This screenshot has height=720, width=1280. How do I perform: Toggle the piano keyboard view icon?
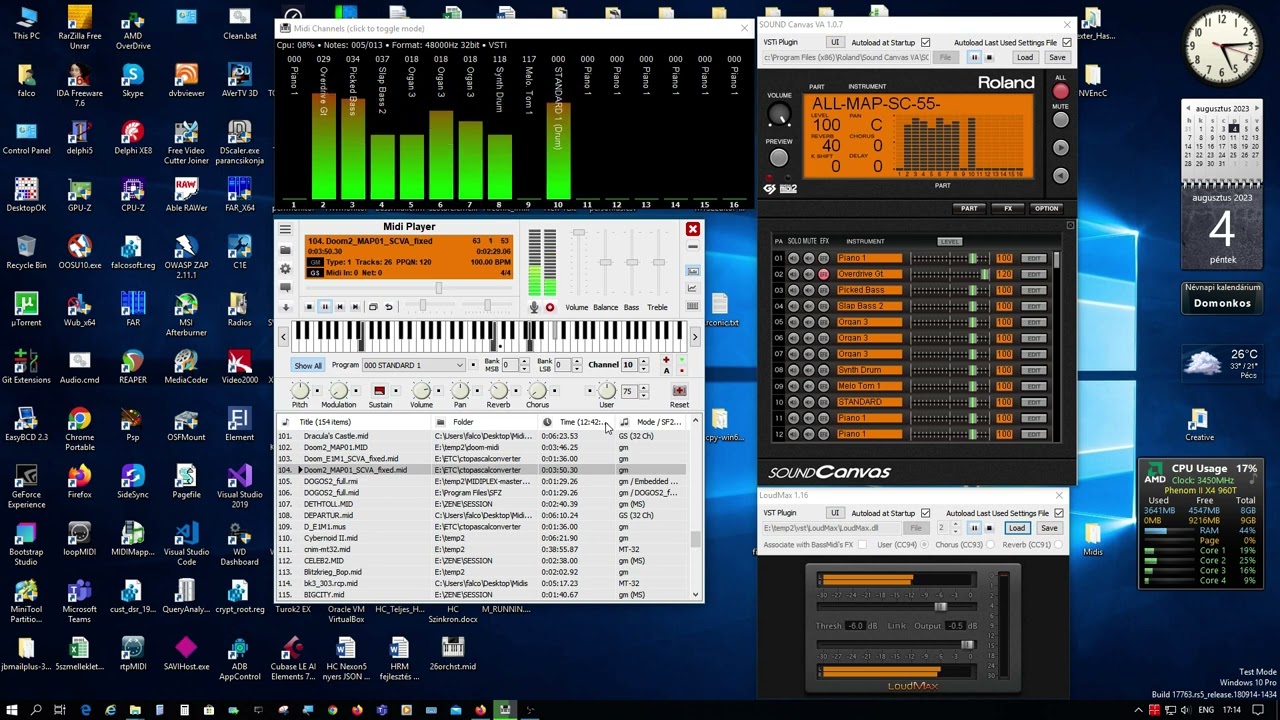692,307
